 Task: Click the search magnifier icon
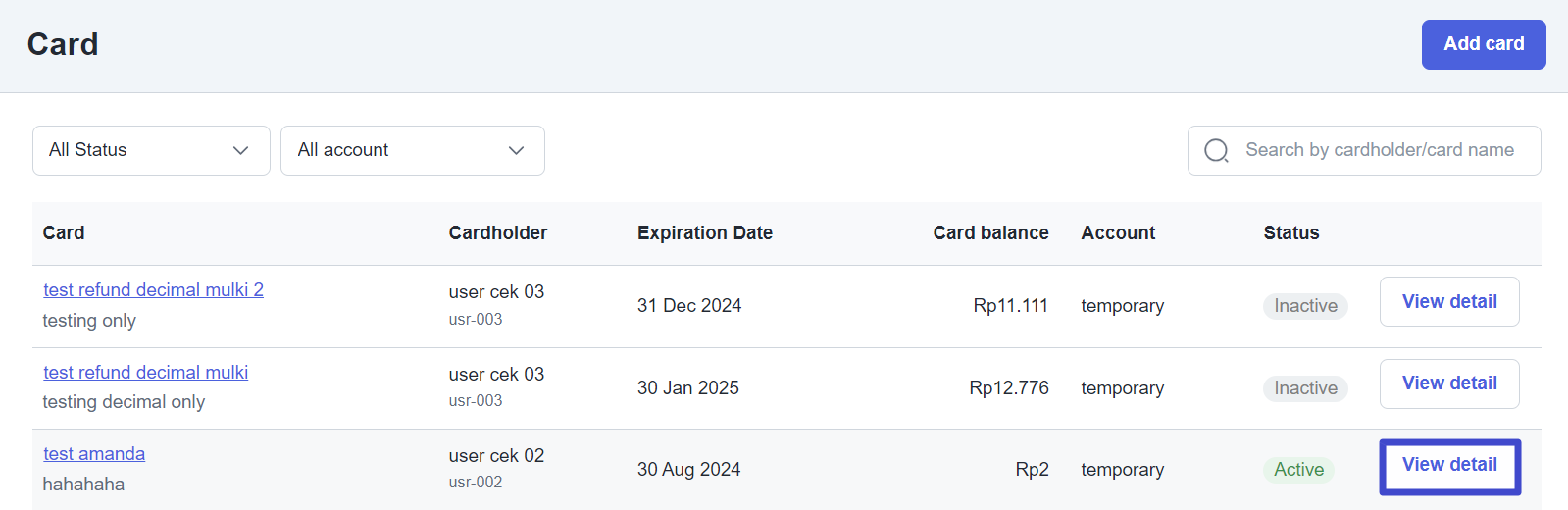(1216, 150)
